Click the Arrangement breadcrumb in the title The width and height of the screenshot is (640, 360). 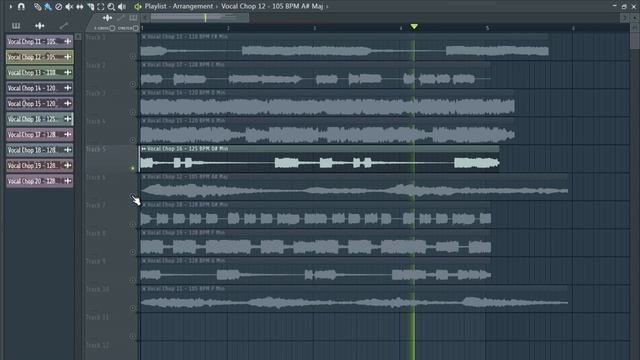coord(193,7)
